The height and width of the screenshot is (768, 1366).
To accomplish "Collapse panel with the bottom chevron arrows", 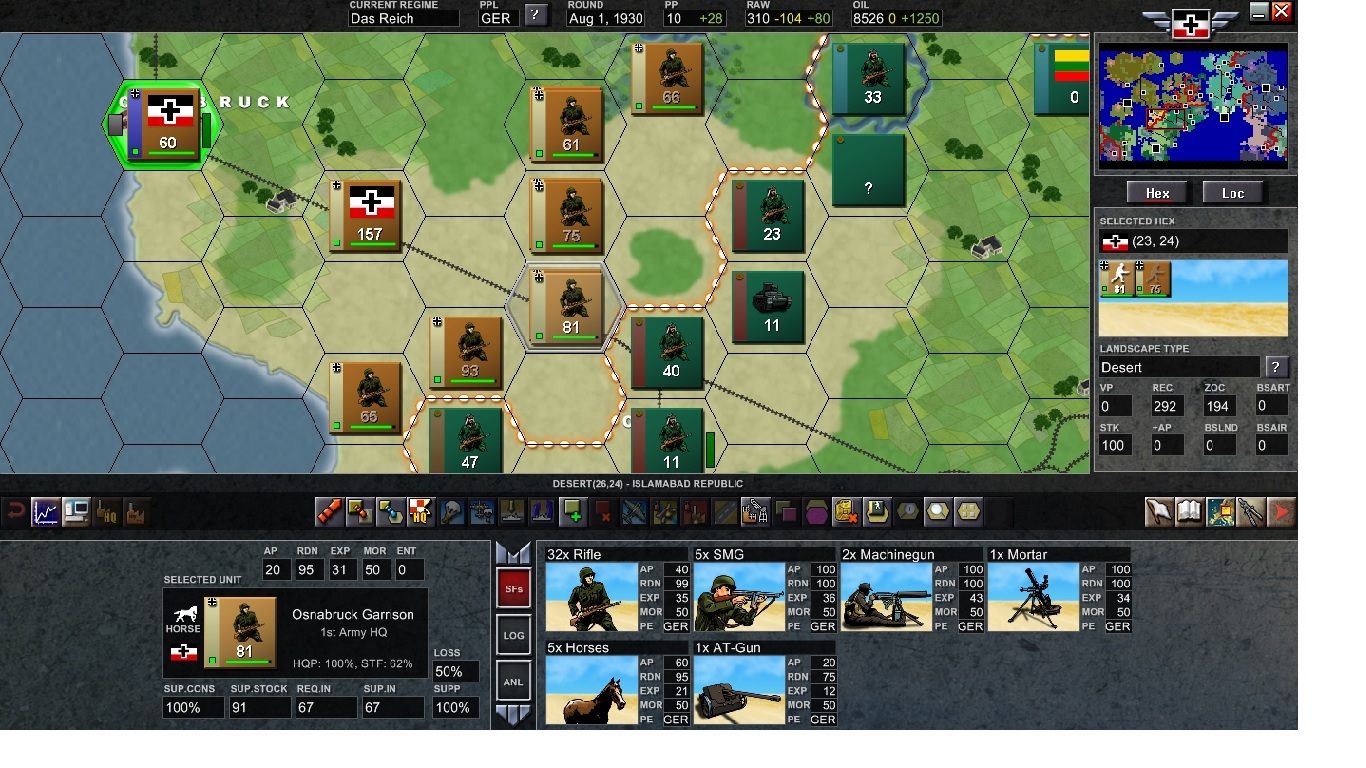I will point(513,714).
